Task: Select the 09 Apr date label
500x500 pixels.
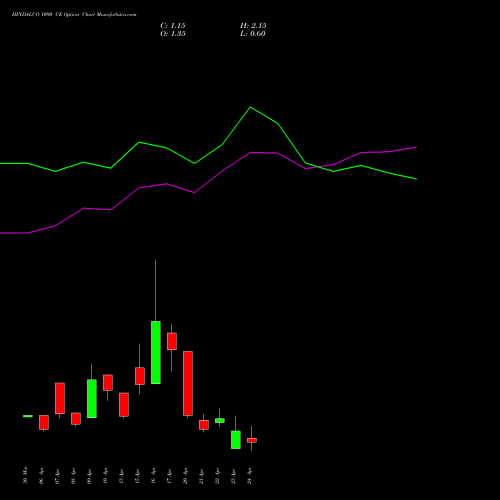Action: click(89, 476)
